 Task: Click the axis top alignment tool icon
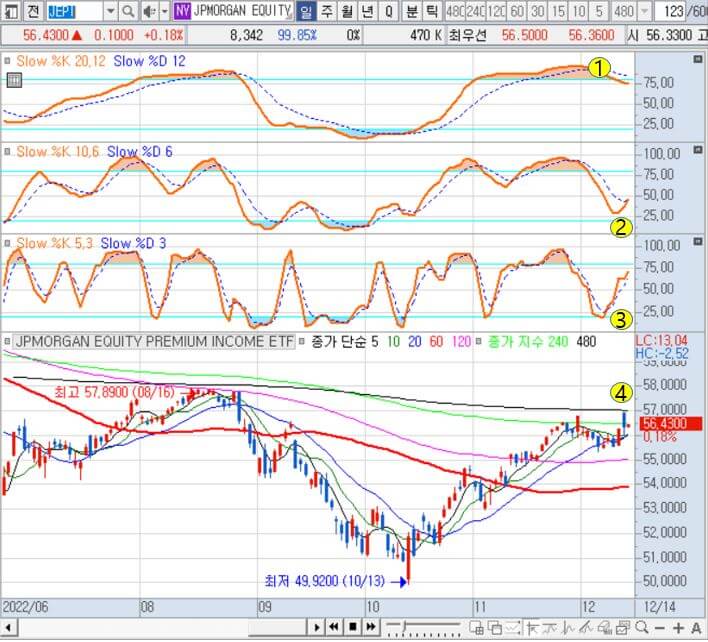(533, 627)
